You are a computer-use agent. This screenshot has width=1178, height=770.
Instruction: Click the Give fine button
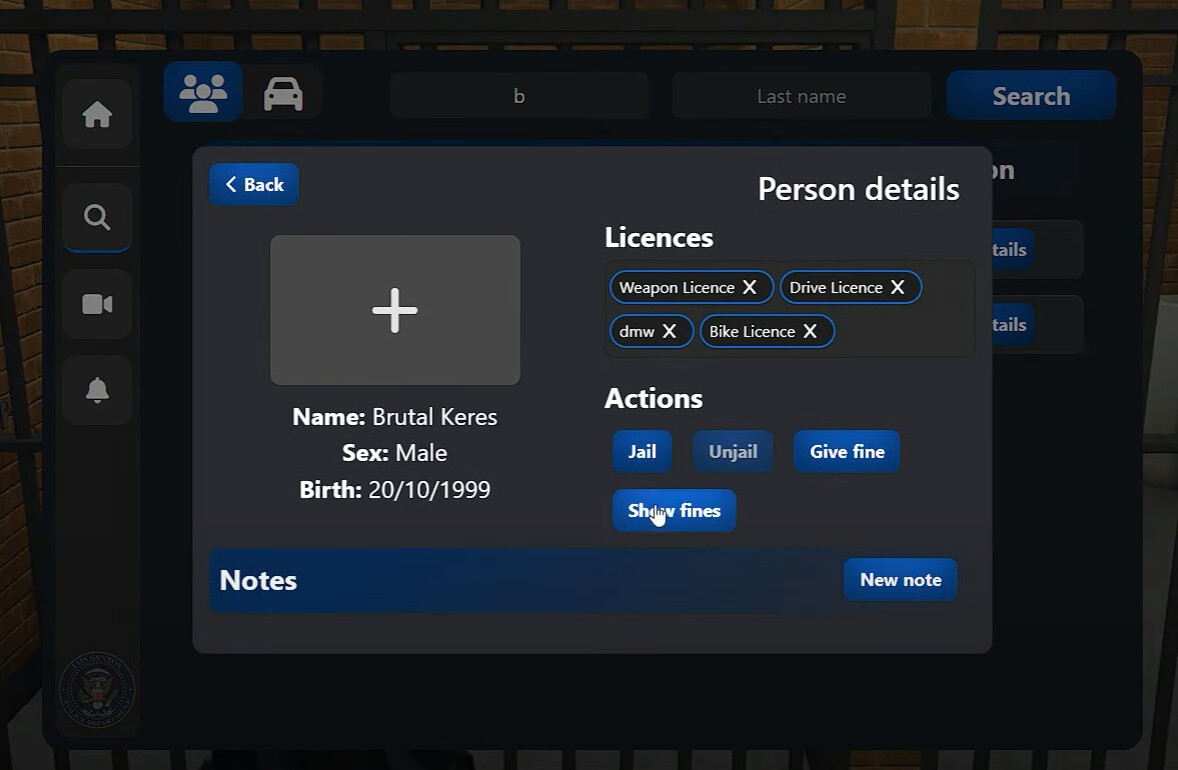(847, 452)
